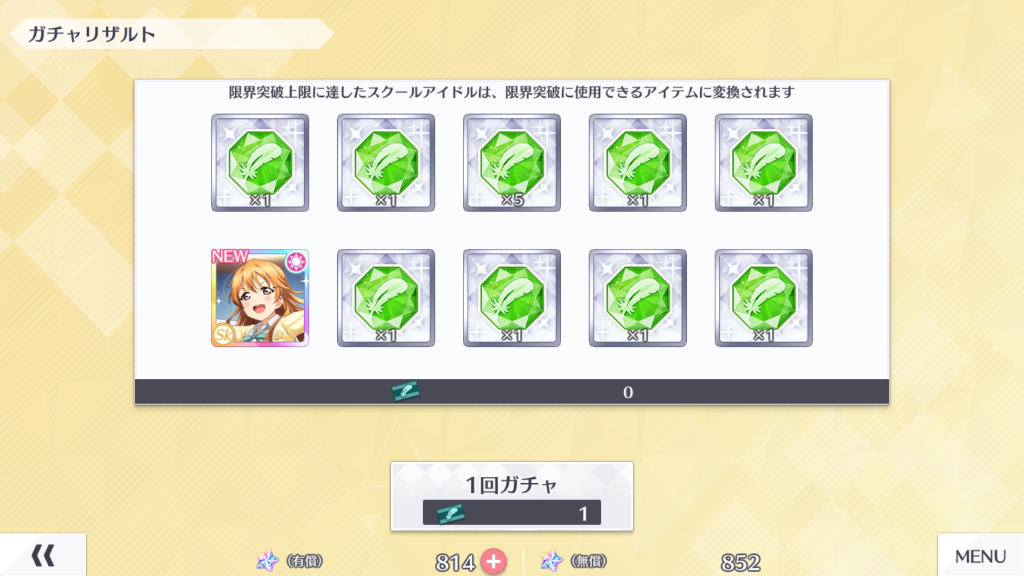Pull the 1回ガチャ single gacha button
The width and height of the screenshot is (1024, 576).
[x=512, y=496]
